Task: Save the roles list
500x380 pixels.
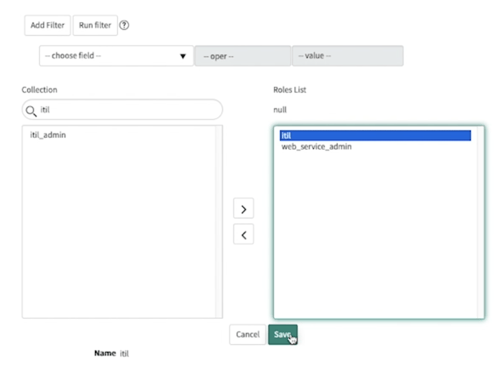Action: (x=283, y=334)
